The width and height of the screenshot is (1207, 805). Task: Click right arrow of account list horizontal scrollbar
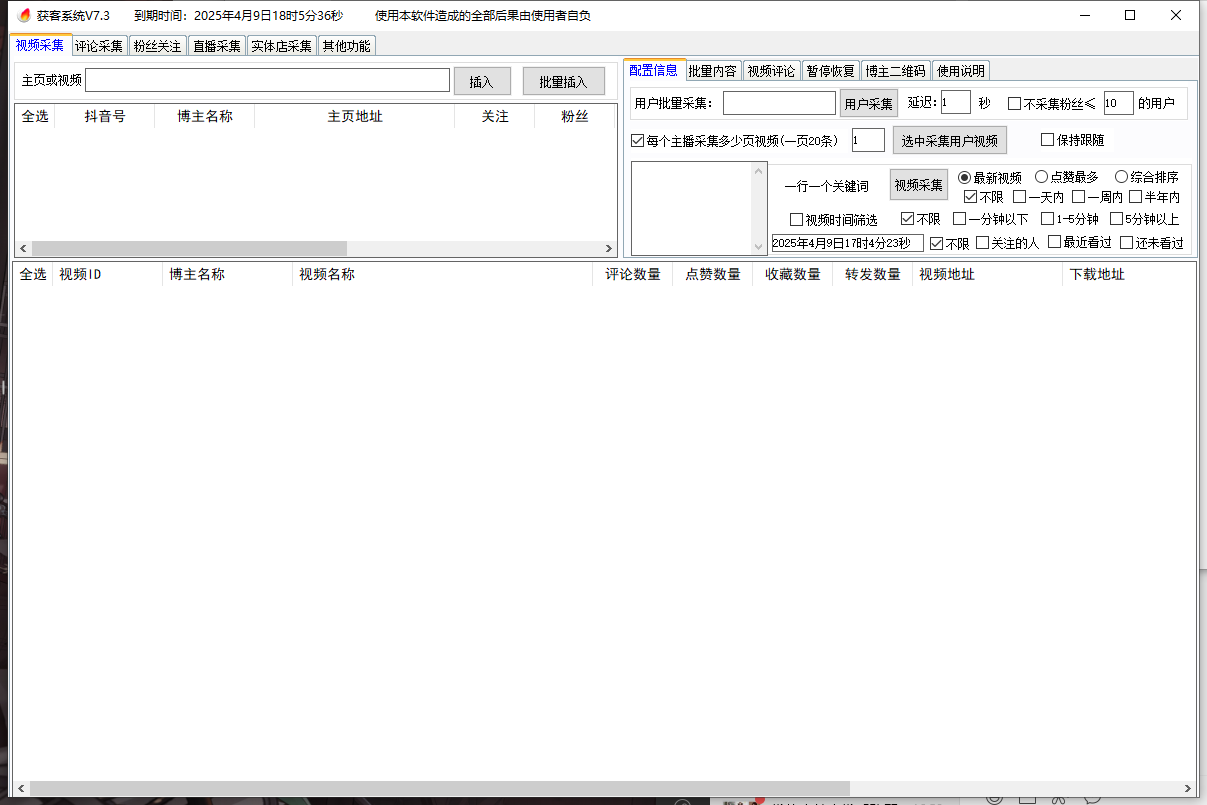point(609,248)
